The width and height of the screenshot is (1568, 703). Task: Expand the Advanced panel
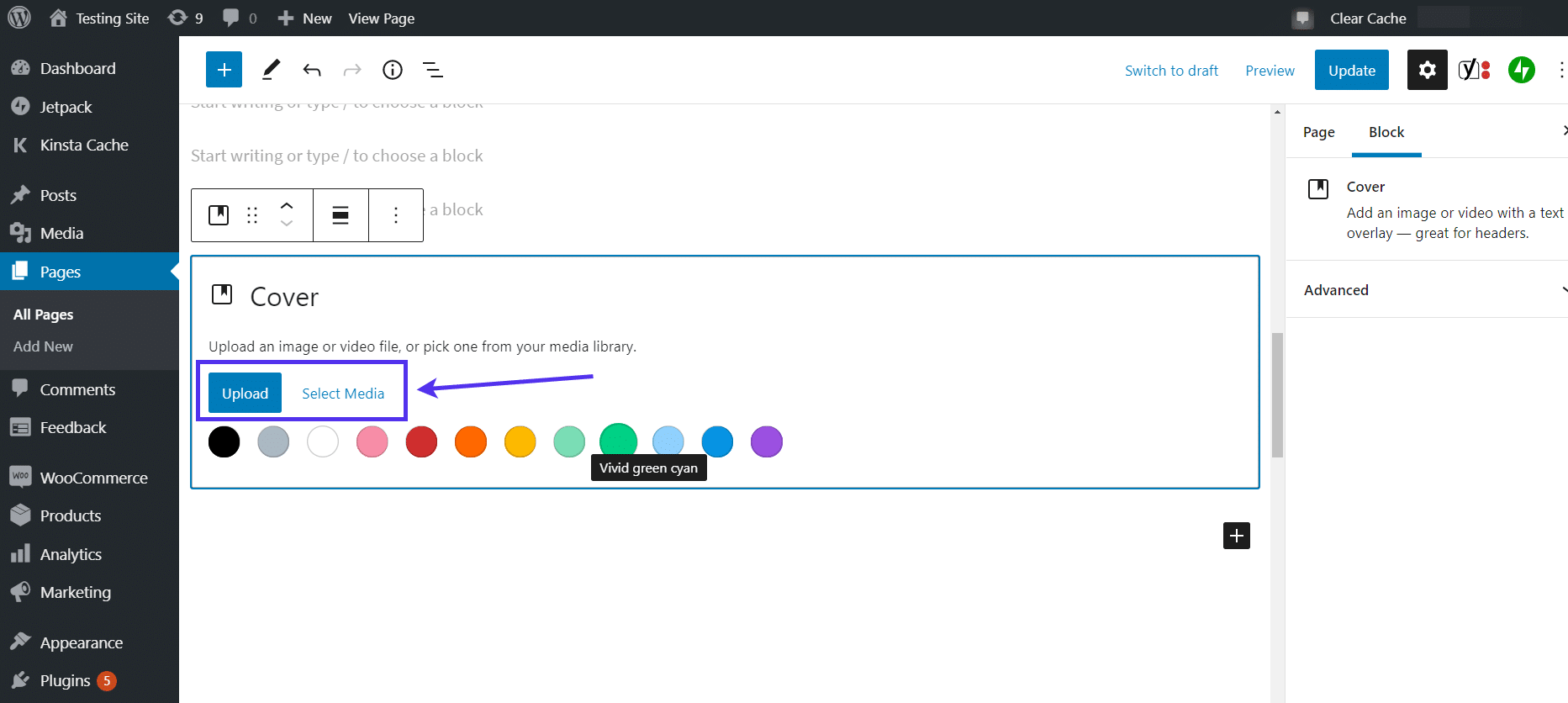coord(1429,290)
